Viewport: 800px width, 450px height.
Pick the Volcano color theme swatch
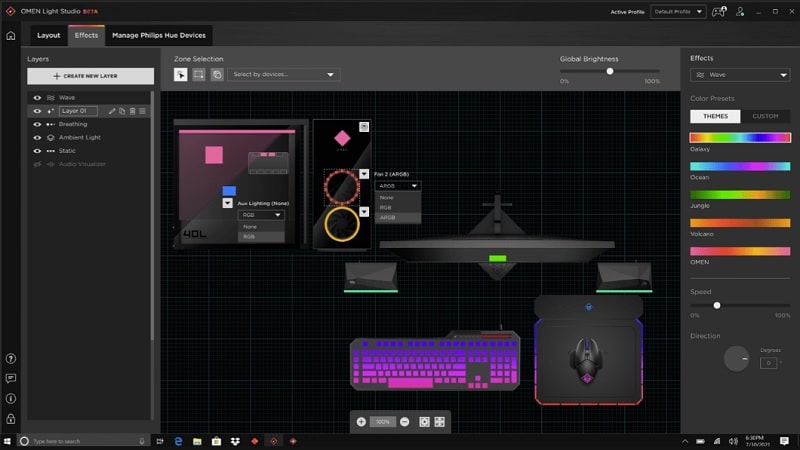[740, 223]
